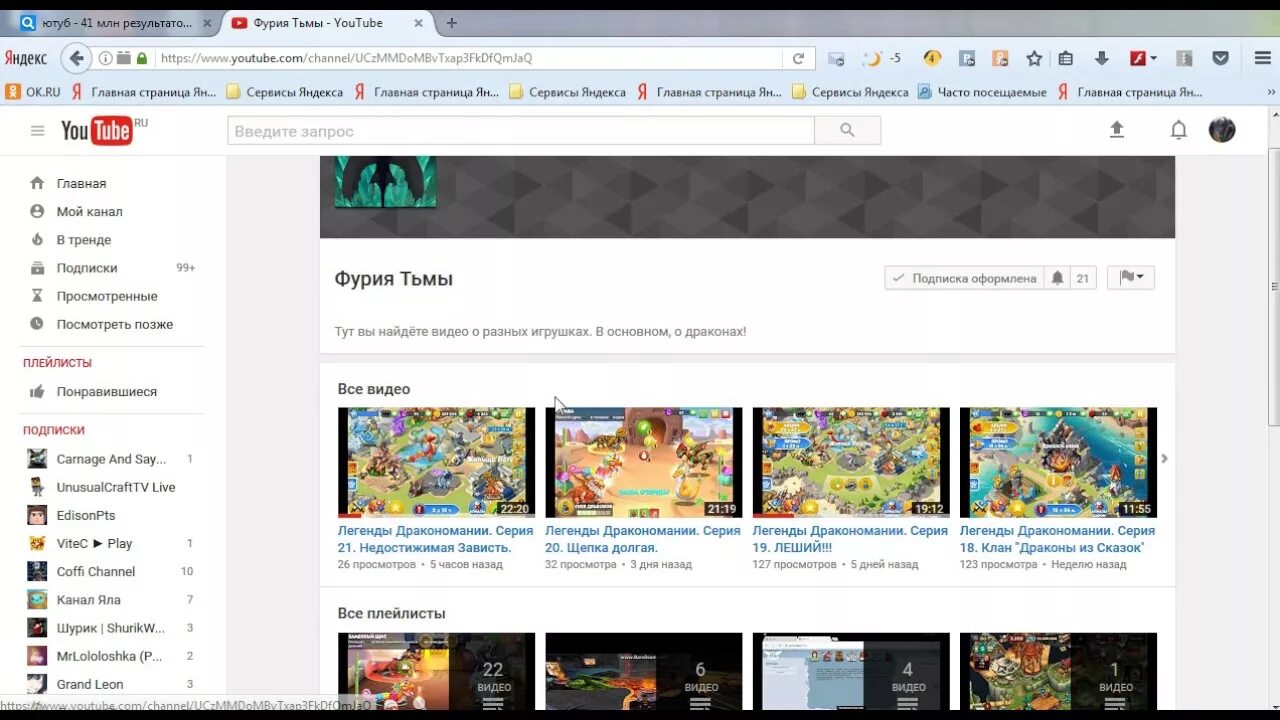This screenshot has height=720, width=1280.
Task: Open the upload video arrow icon
Action: point(1117,130)
